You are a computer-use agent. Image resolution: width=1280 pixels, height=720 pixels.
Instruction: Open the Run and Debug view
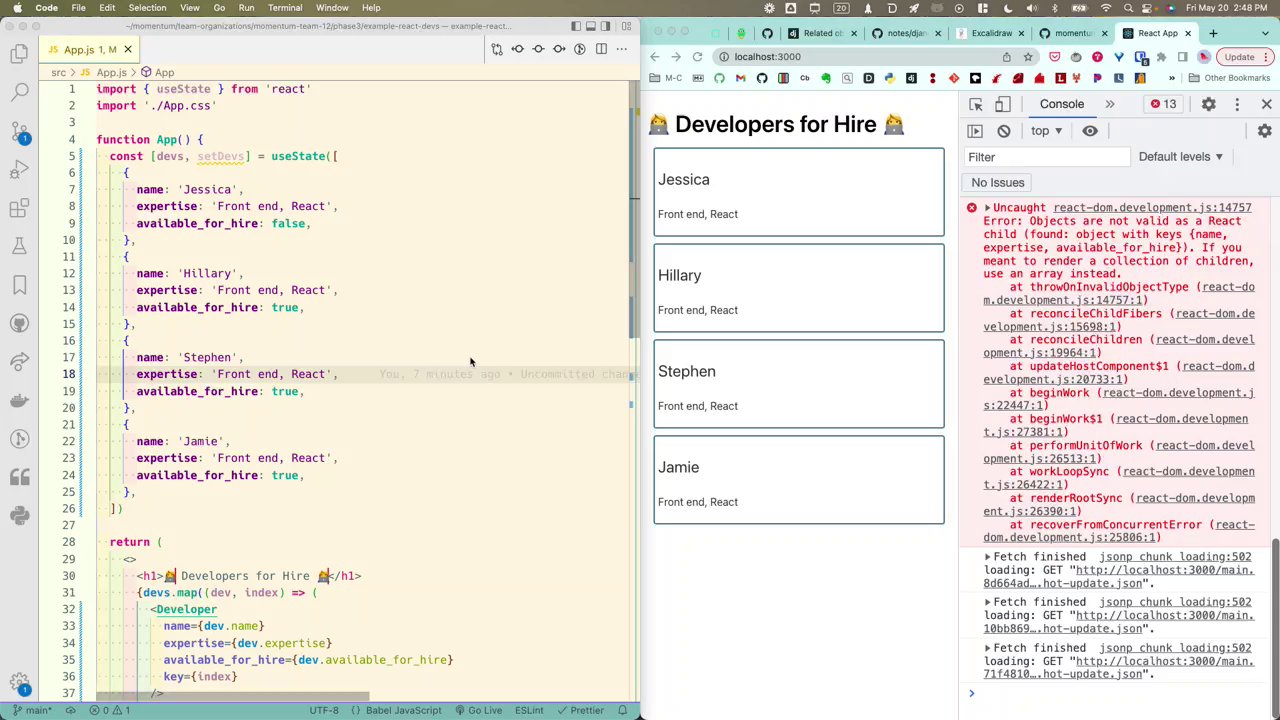(20, 169)
